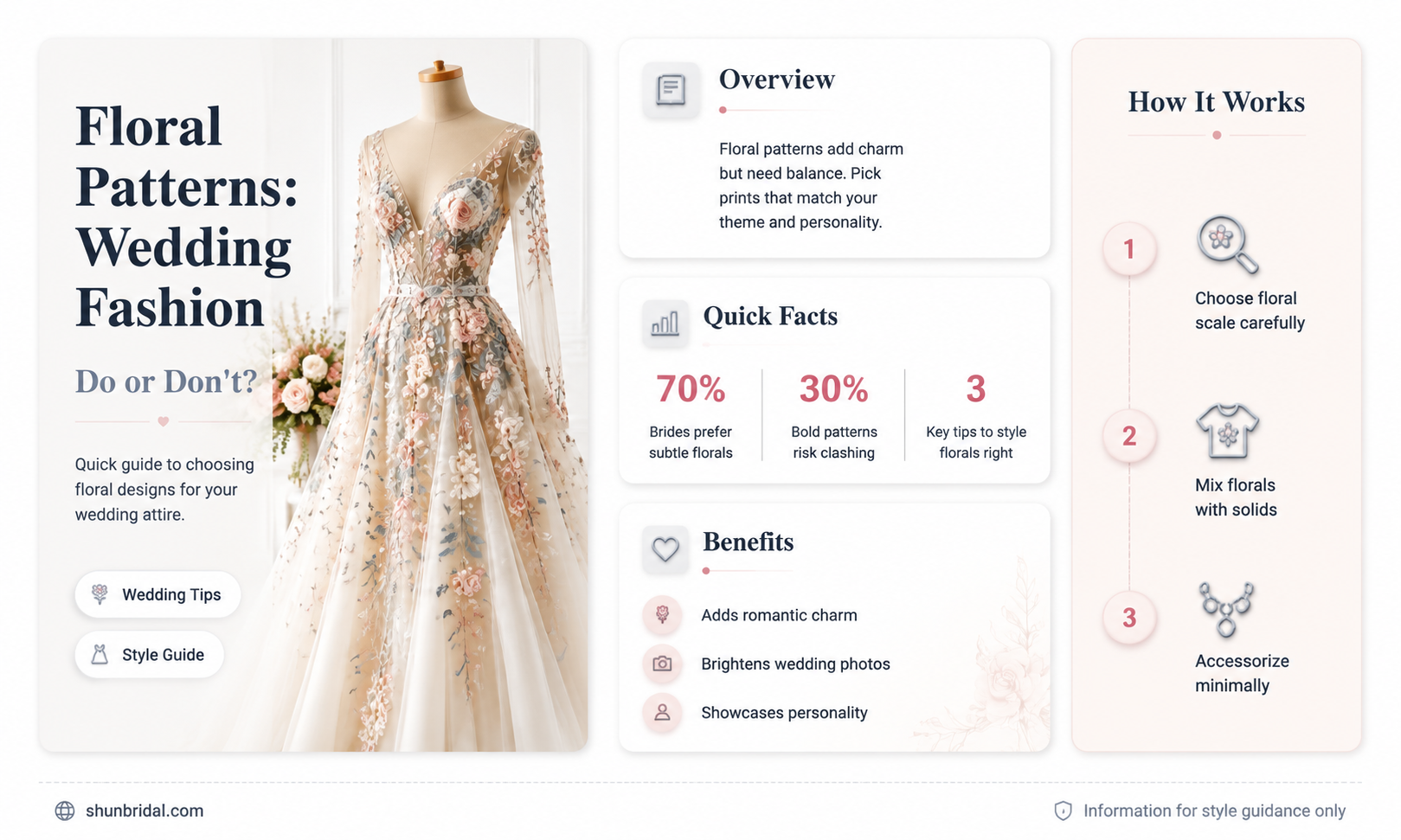This screenshot has width=1401, height=840.
Task: Click the 70% statistic
Action: 691,389
